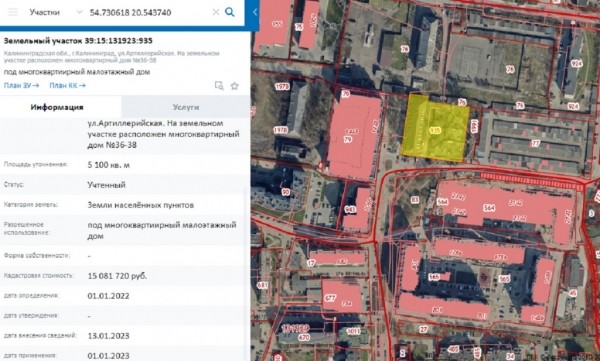Open the hamburger menu in the search bar
This screenshot has height=361, width=600.
click(13, 12)
